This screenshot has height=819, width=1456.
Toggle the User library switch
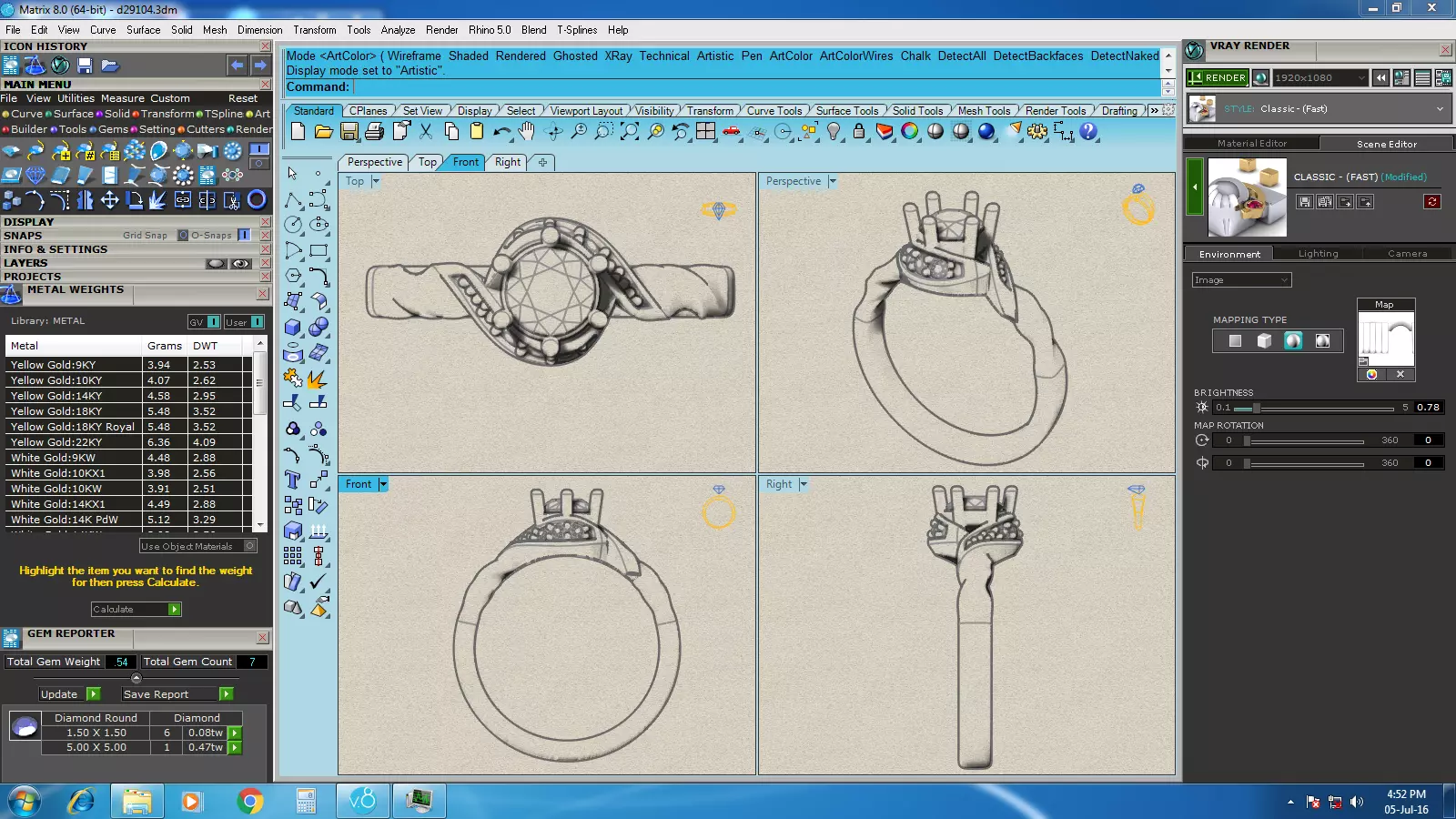[258, 322]
